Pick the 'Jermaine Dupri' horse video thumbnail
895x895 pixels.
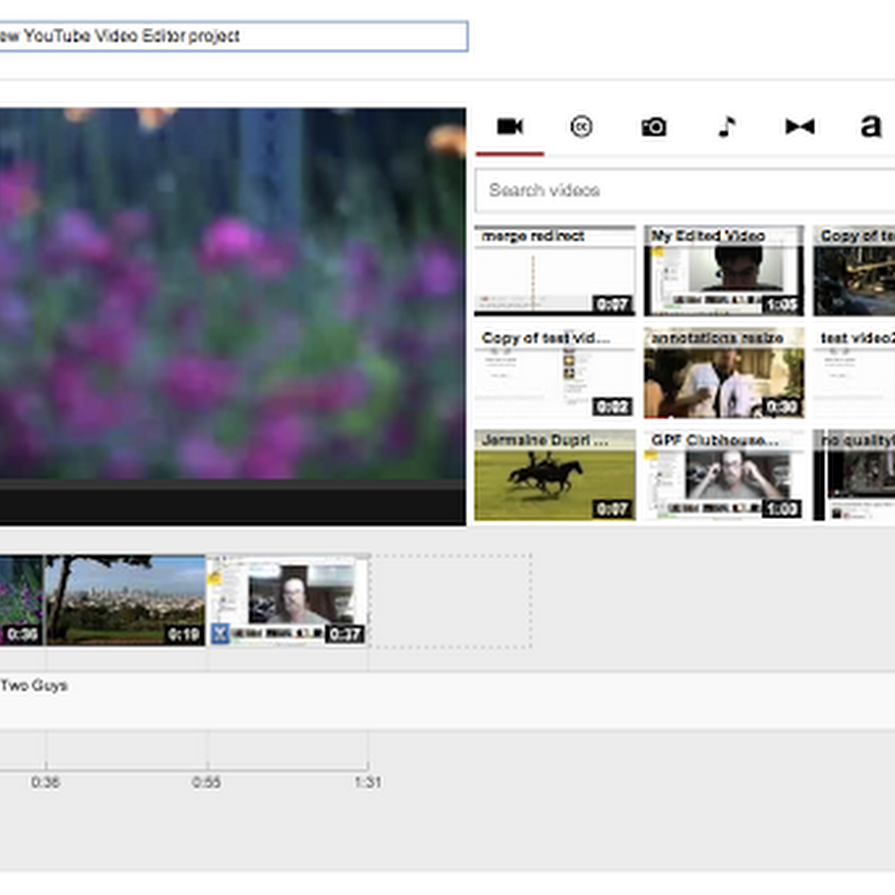pos(554,476)
